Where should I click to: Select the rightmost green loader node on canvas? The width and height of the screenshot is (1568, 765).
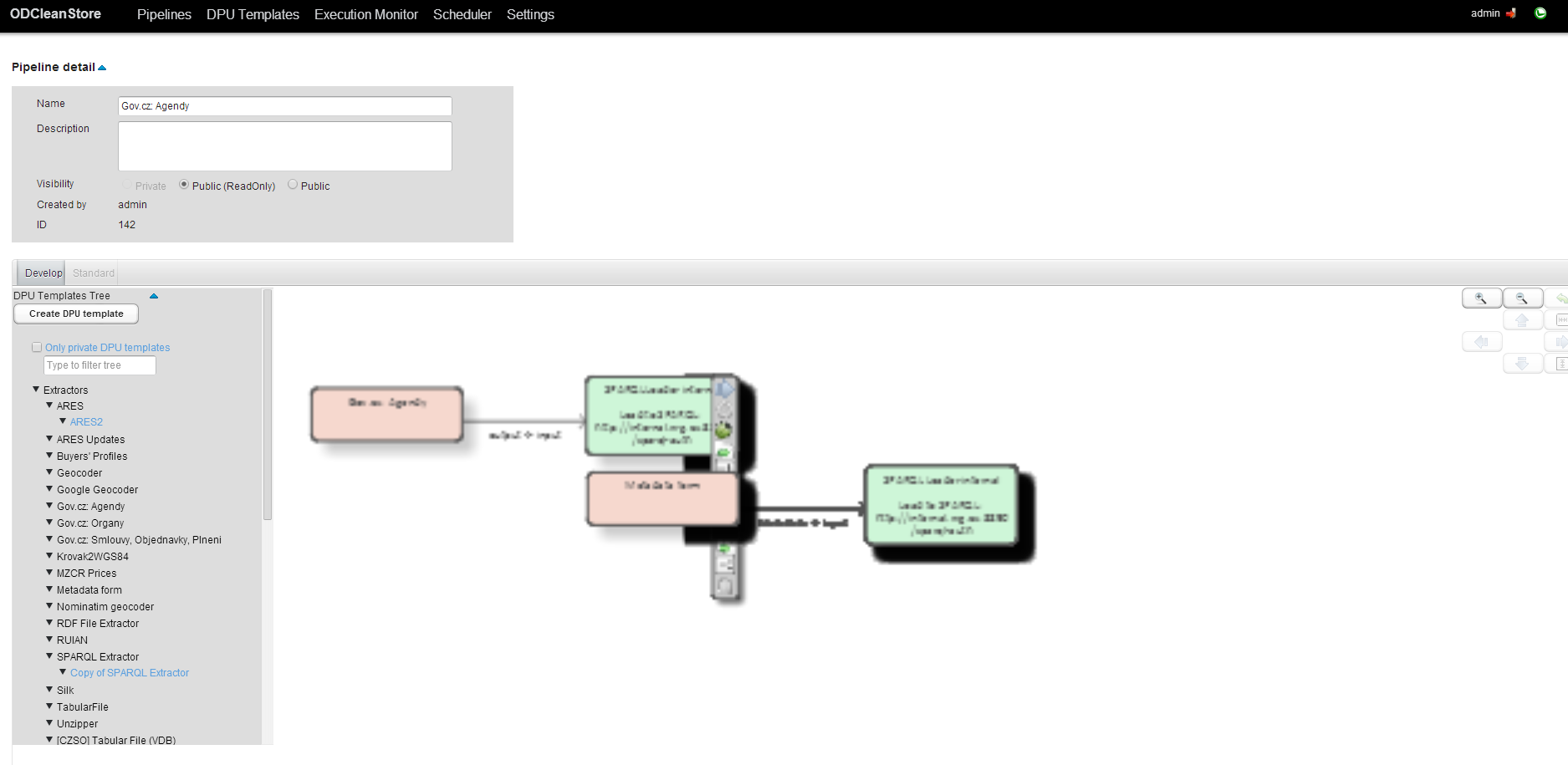(x=941, y=506)
